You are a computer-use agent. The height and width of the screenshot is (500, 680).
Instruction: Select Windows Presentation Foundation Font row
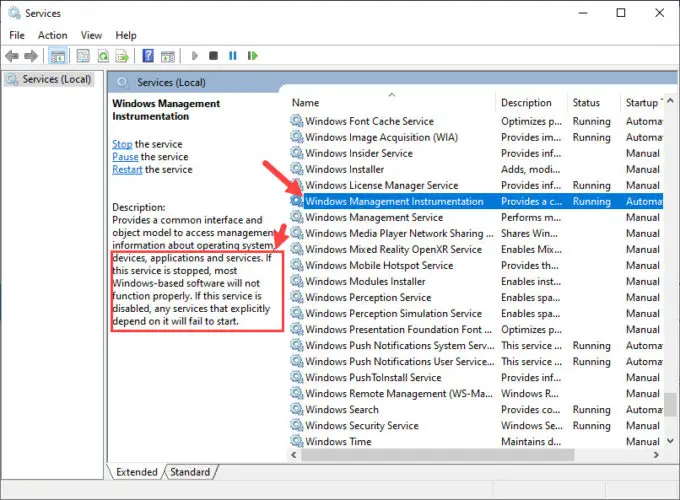click(x=476, y=329)
